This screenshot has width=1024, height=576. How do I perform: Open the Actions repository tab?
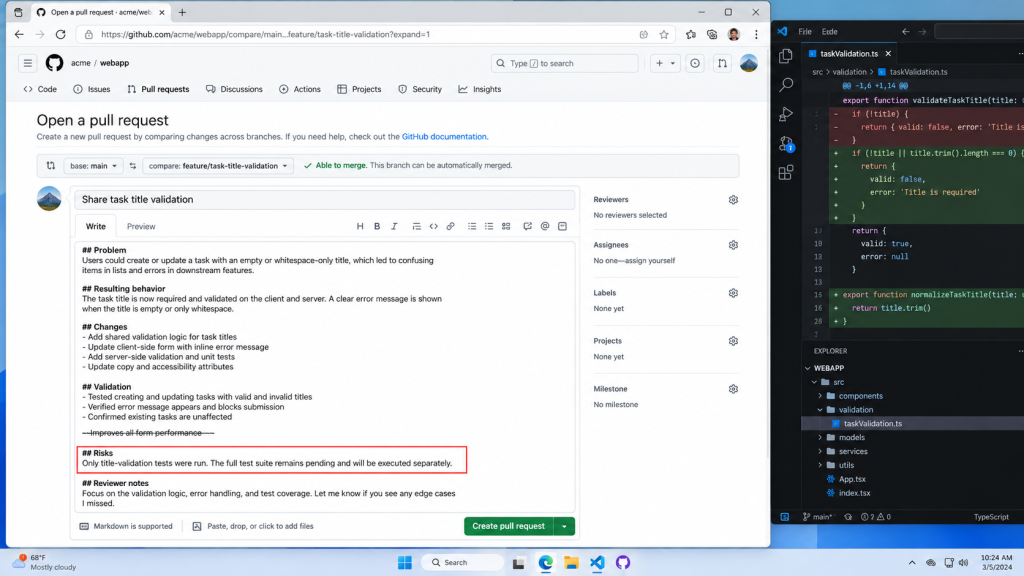pyautogui.click(x=300, y=89)
